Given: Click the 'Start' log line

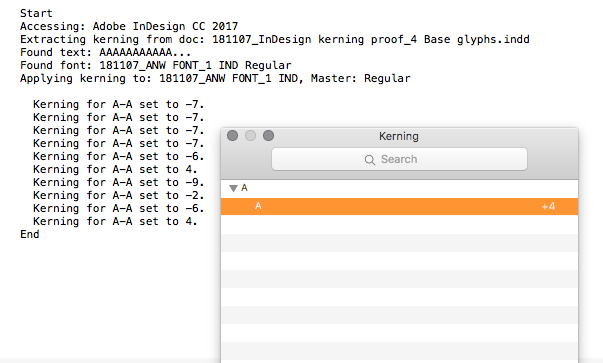Looking at the screenshot, I should [x=36, y=13].
